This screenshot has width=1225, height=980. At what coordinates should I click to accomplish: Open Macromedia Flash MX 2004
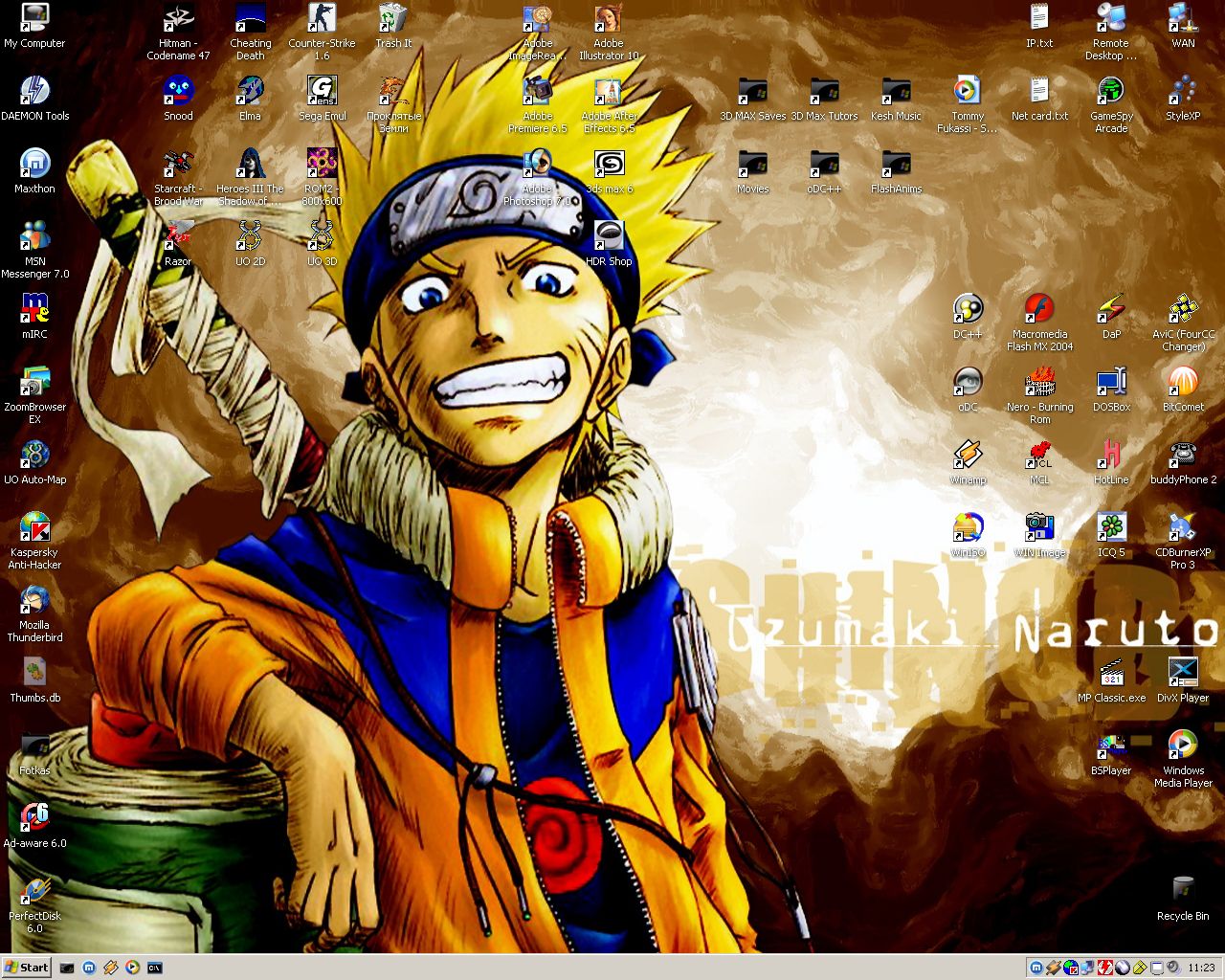(1039, 323)
